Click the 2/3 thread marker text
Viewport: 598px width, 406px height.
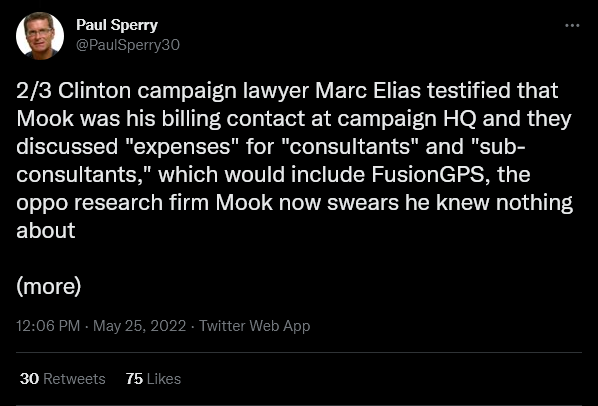[34, 91]
